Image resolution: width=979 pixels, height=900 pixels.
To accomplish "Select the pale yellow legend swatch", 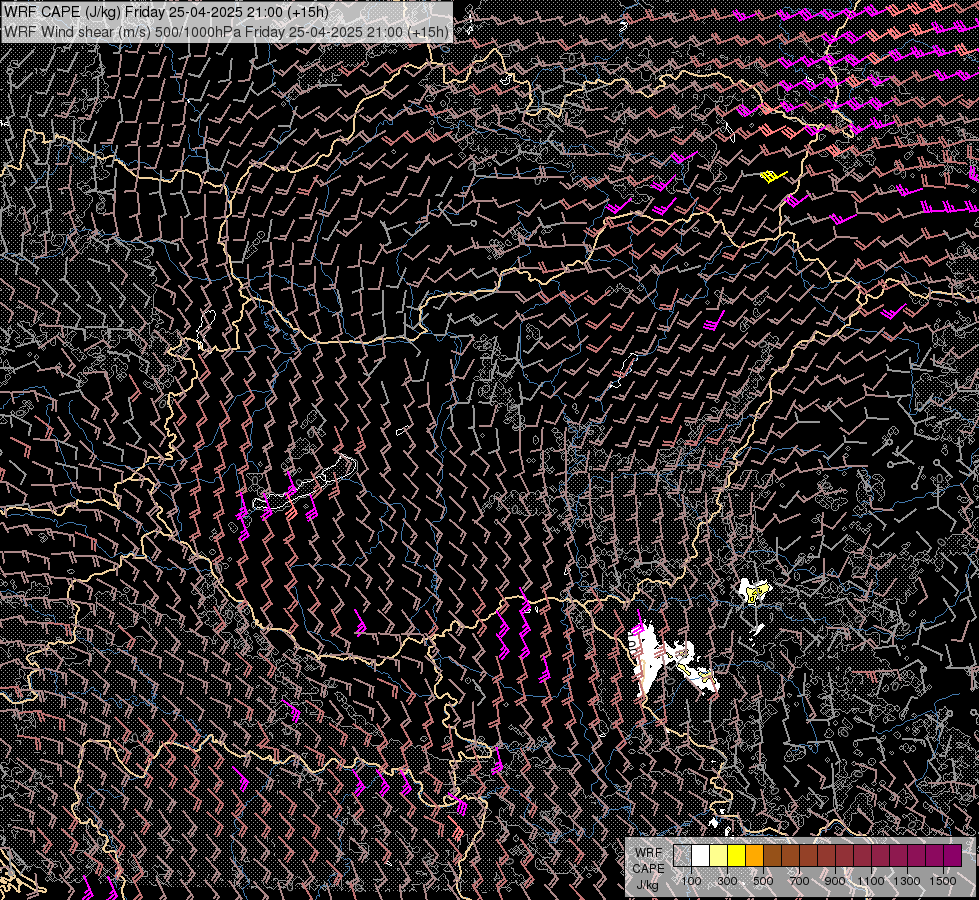I will (719, 856).
